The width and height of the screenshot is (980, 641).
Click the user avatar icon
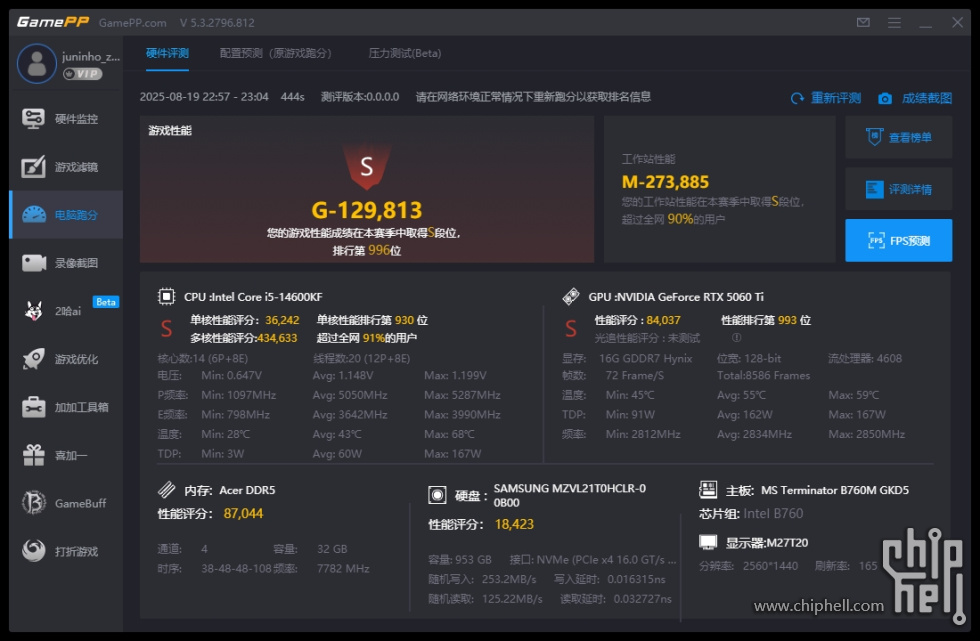tap(37, 64)
